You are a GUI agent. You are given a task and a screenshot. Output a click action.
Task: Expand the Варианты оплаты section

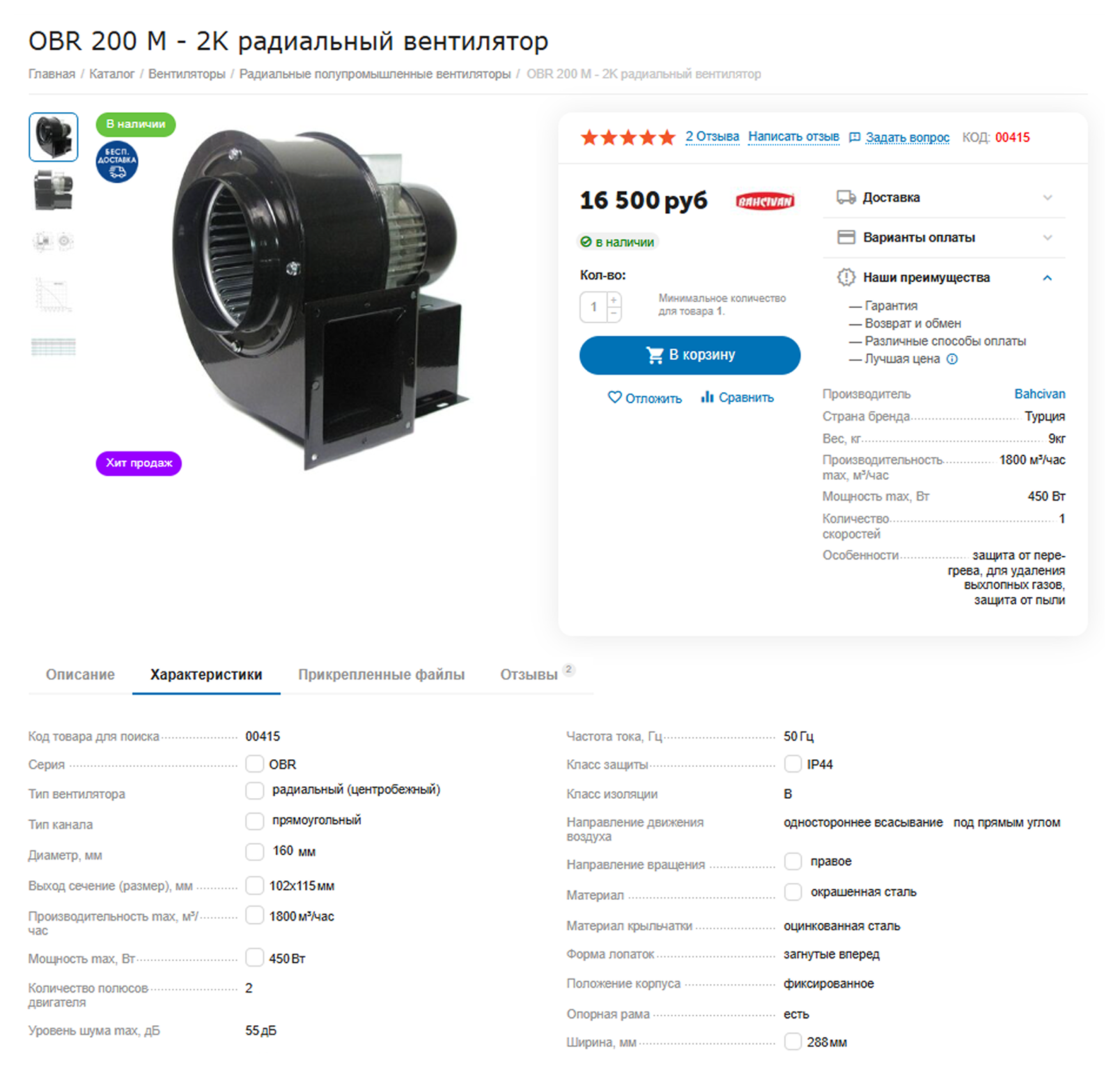pyautogui.click(x=944, y=237)
